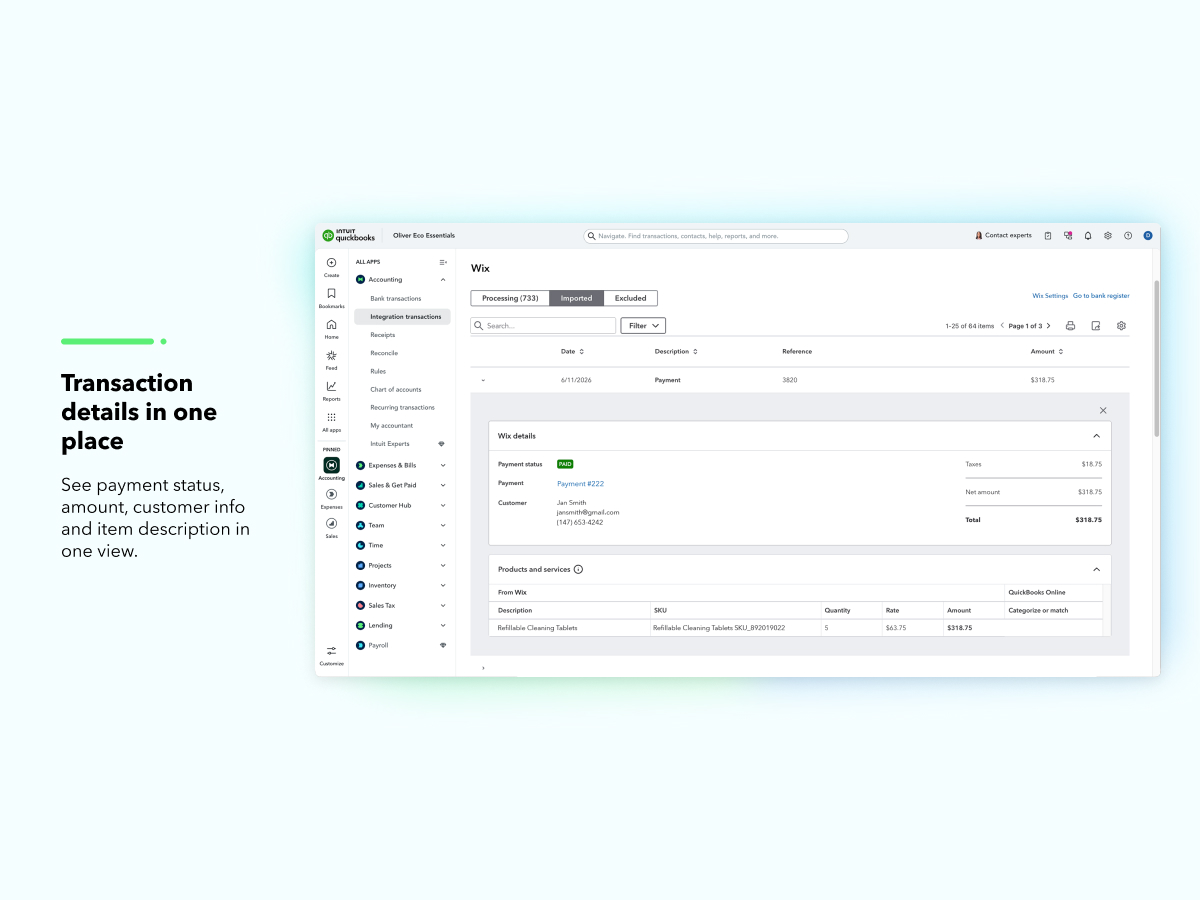Open the notifications bell

click(1088, 236)
